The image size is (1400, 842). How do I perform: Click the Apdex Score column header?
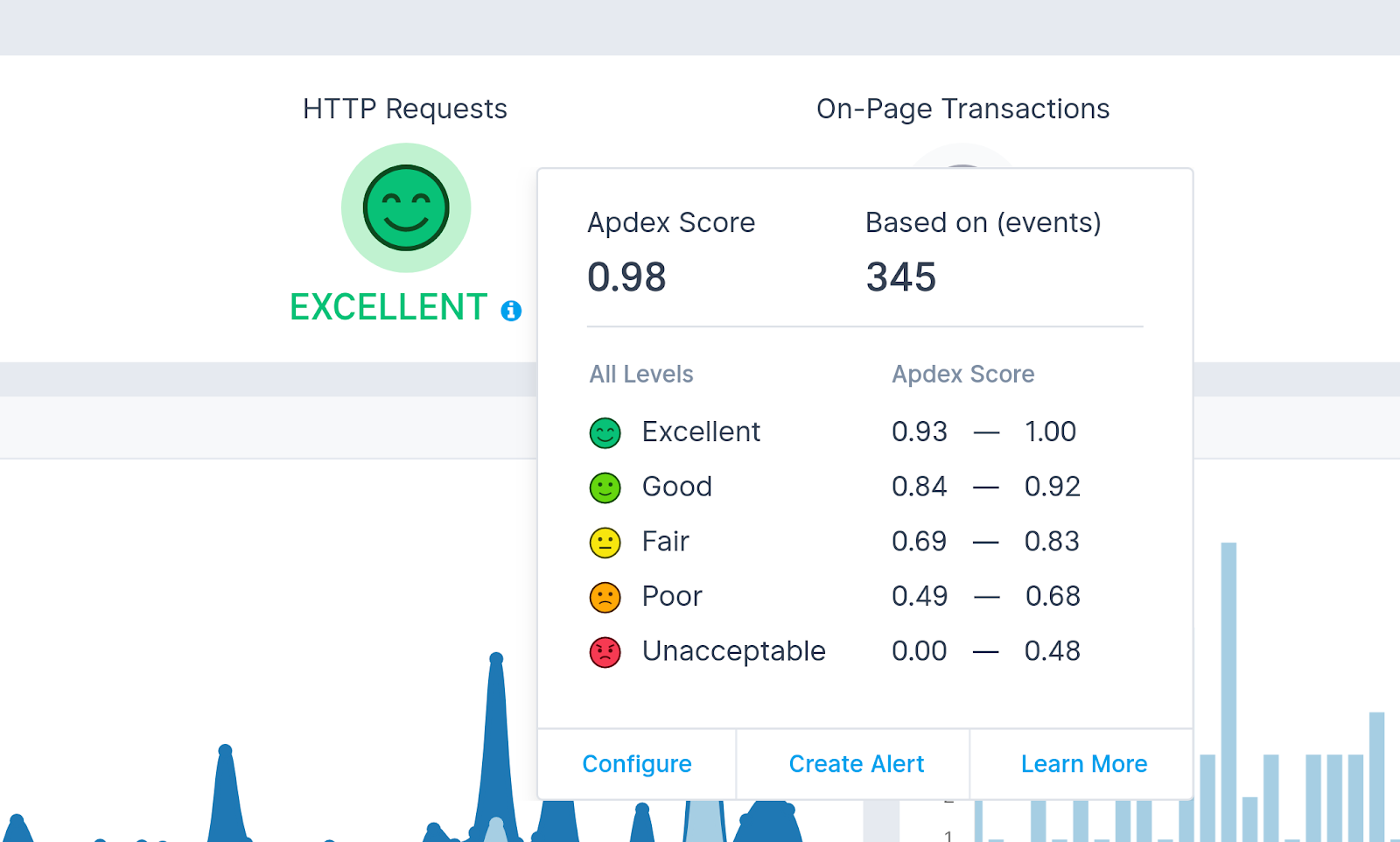pos(963,375)
